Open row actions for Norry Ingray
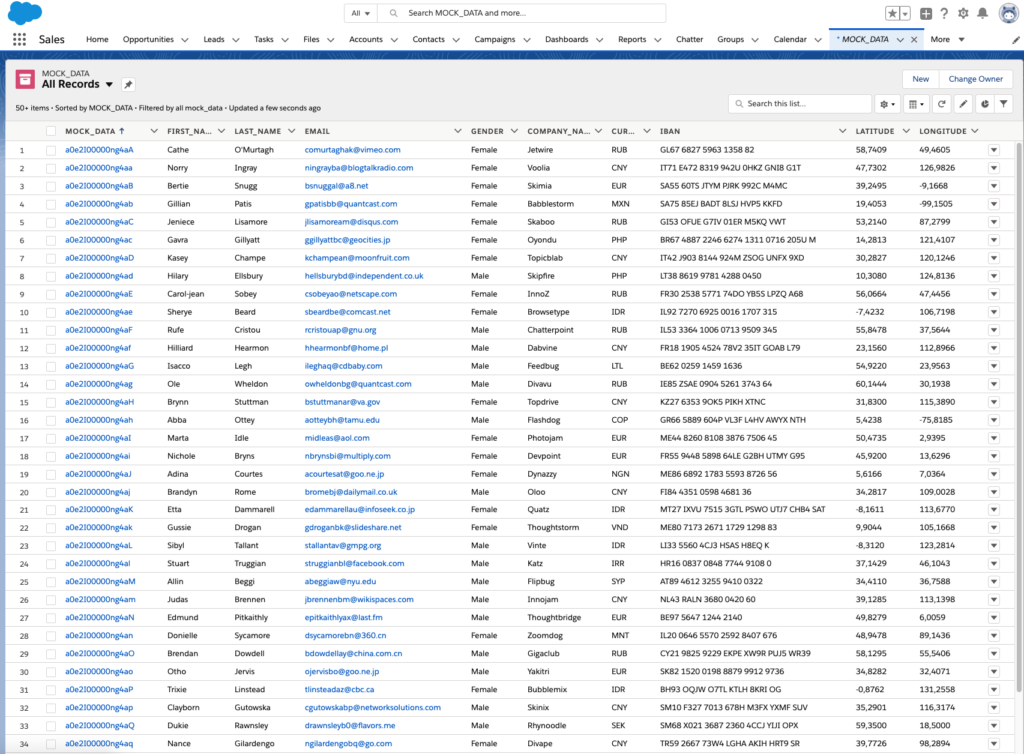The height and width of the screenshot is (754, 1024). [993, 168]
